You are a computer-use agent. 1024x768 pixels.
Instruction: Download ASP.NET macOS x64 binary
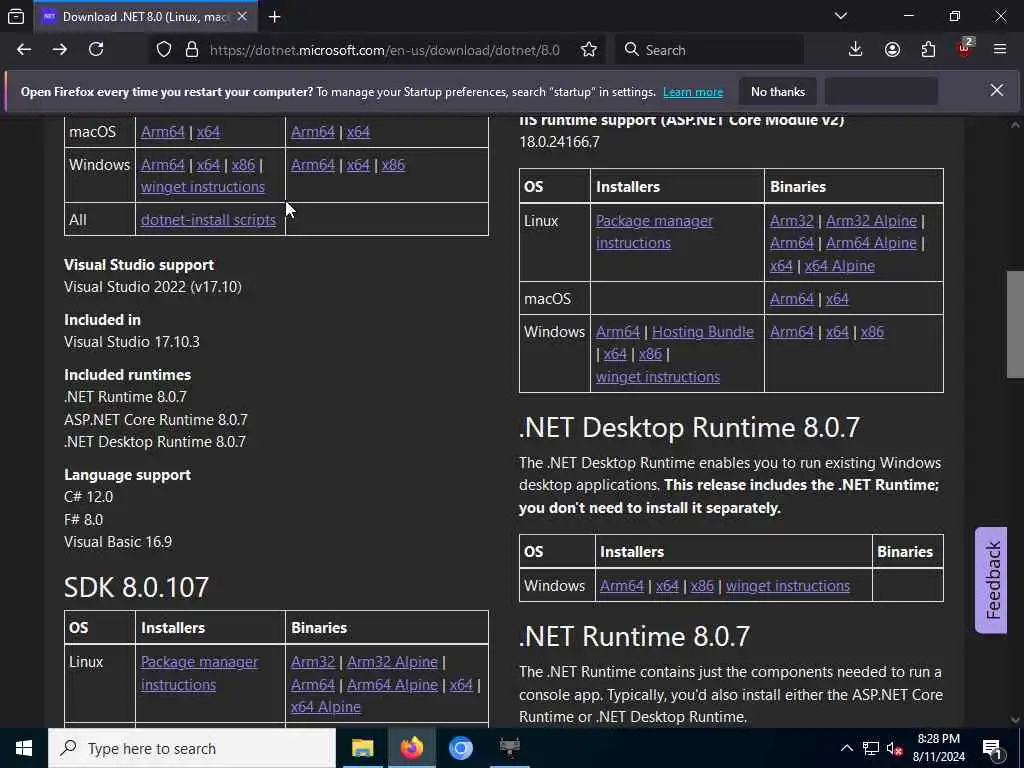[837, 299]
